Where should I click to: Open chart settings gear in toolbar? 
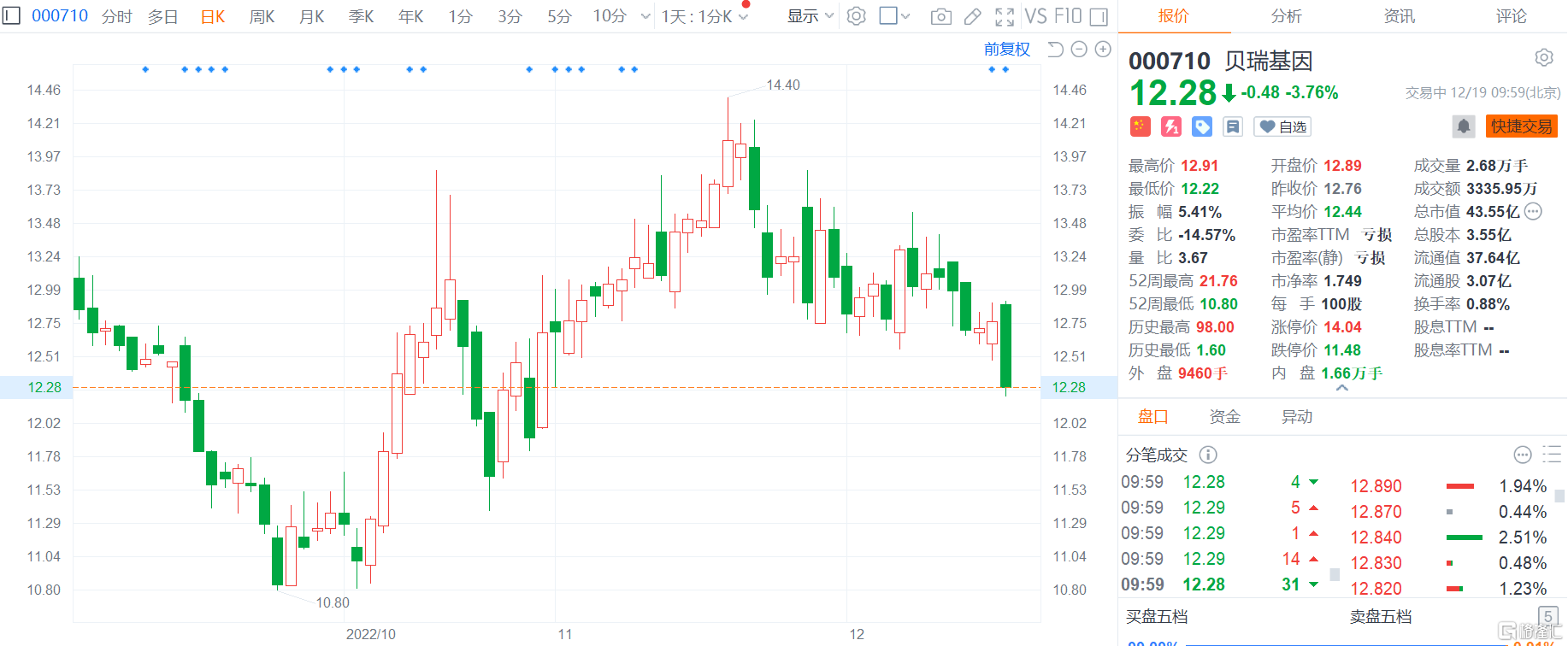click(x=856, y=16)
